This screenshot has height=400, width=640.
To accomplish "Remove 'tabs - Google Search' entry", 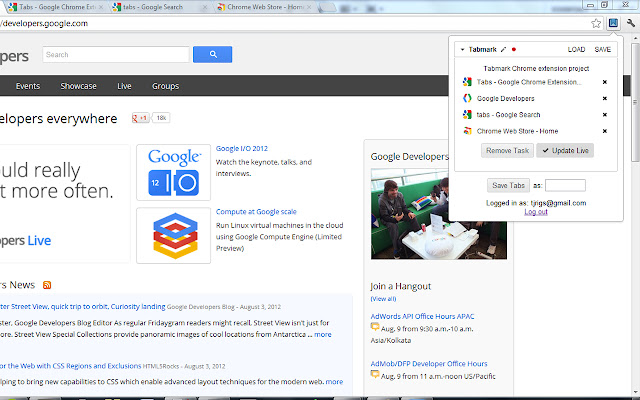I will [x=605, y=115].
